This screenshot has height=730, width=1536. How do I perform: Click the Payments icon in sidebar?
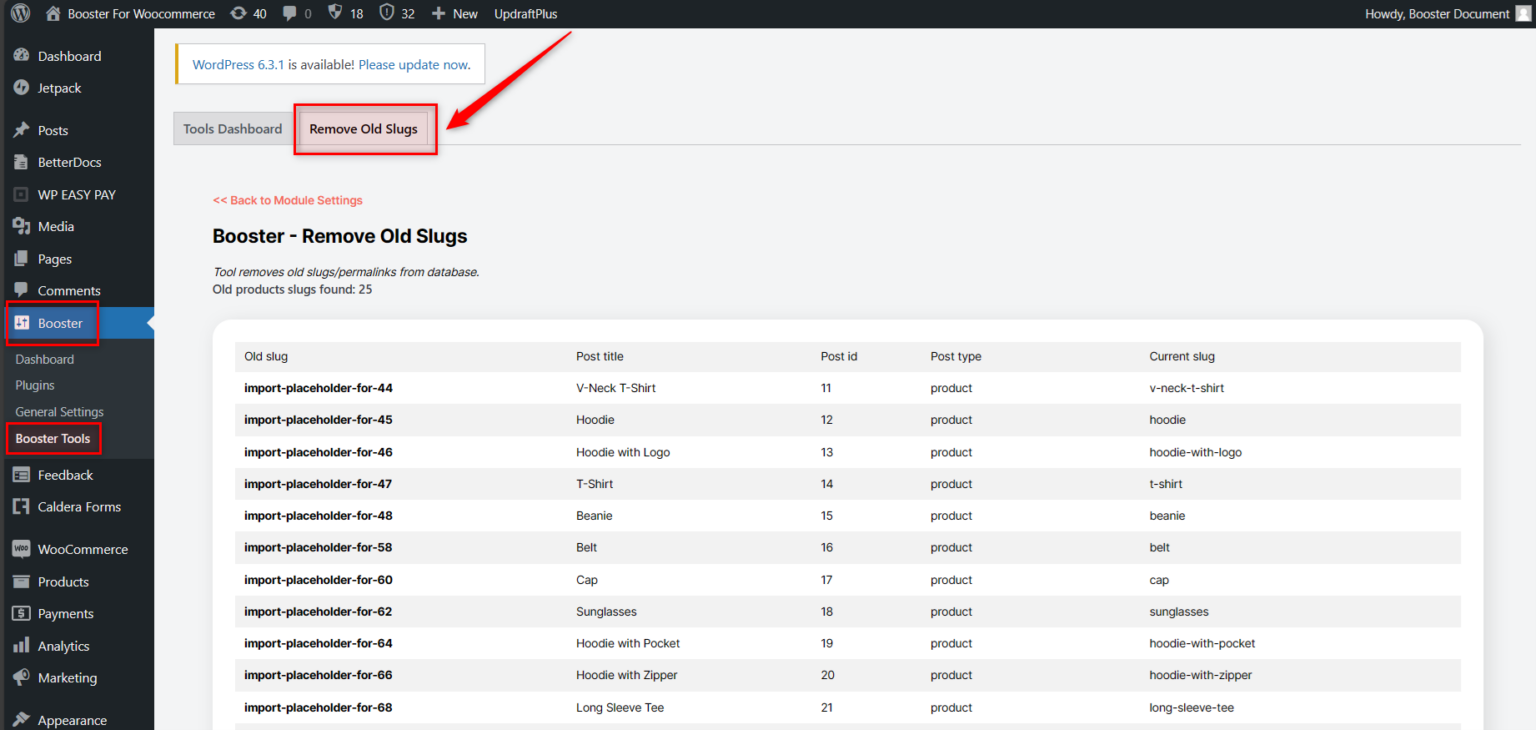21,614
